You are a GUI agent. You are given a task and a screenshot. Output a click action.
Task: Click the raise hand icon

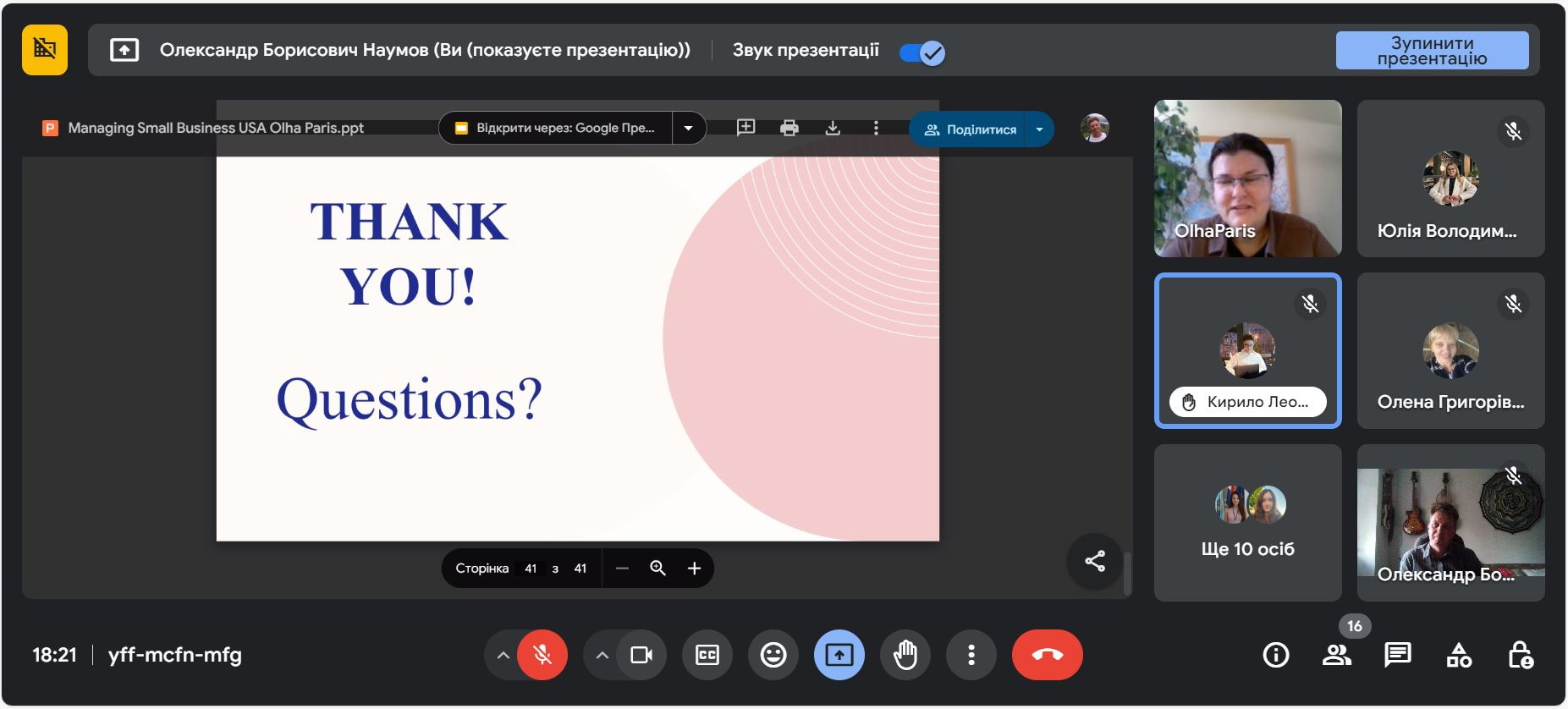905,655
